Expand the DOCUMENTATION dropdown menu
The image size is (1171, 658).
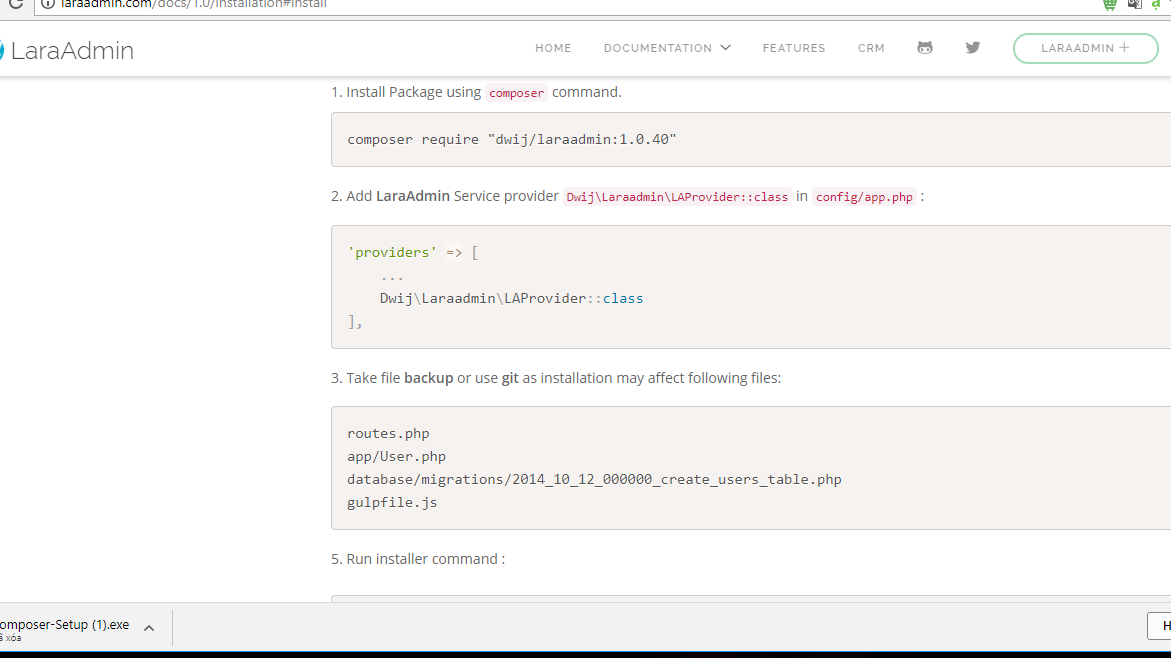[667, 48]
